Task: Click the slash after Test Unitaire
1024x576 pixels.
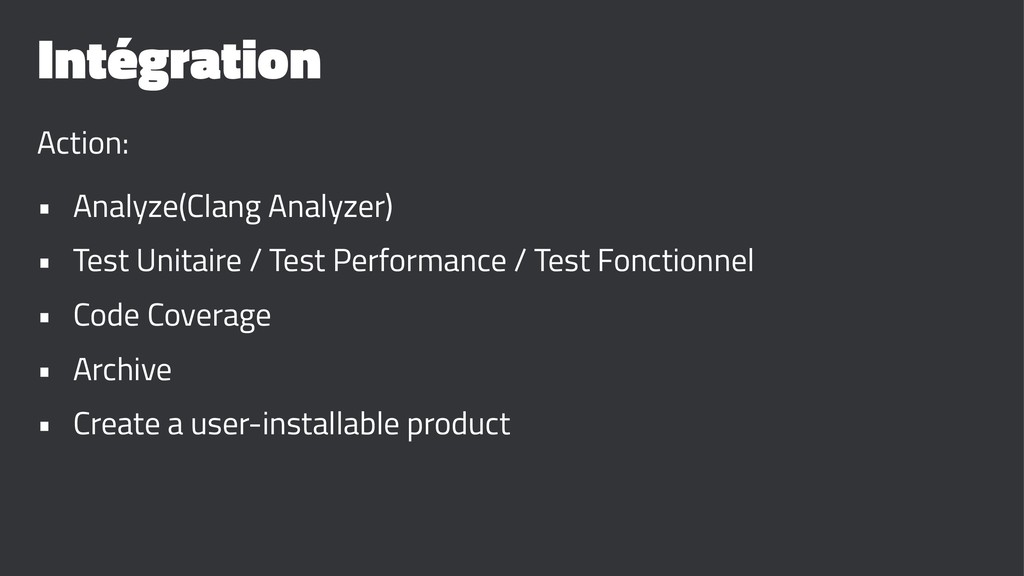Action: coord(256,263)
